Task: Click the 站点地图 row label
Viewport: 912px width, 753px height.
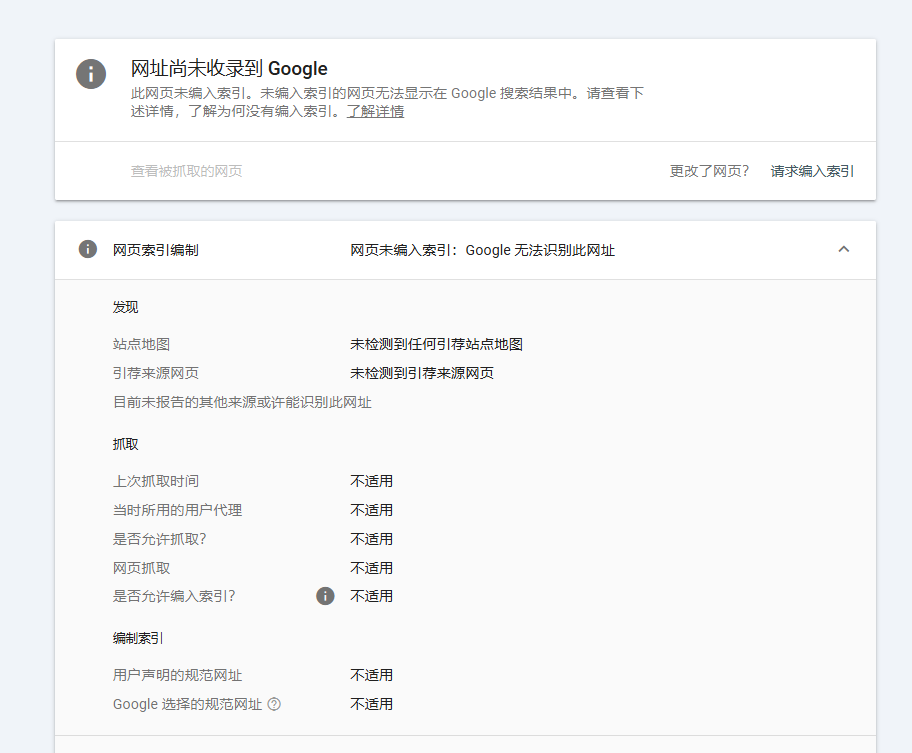Action: [141, 344]
